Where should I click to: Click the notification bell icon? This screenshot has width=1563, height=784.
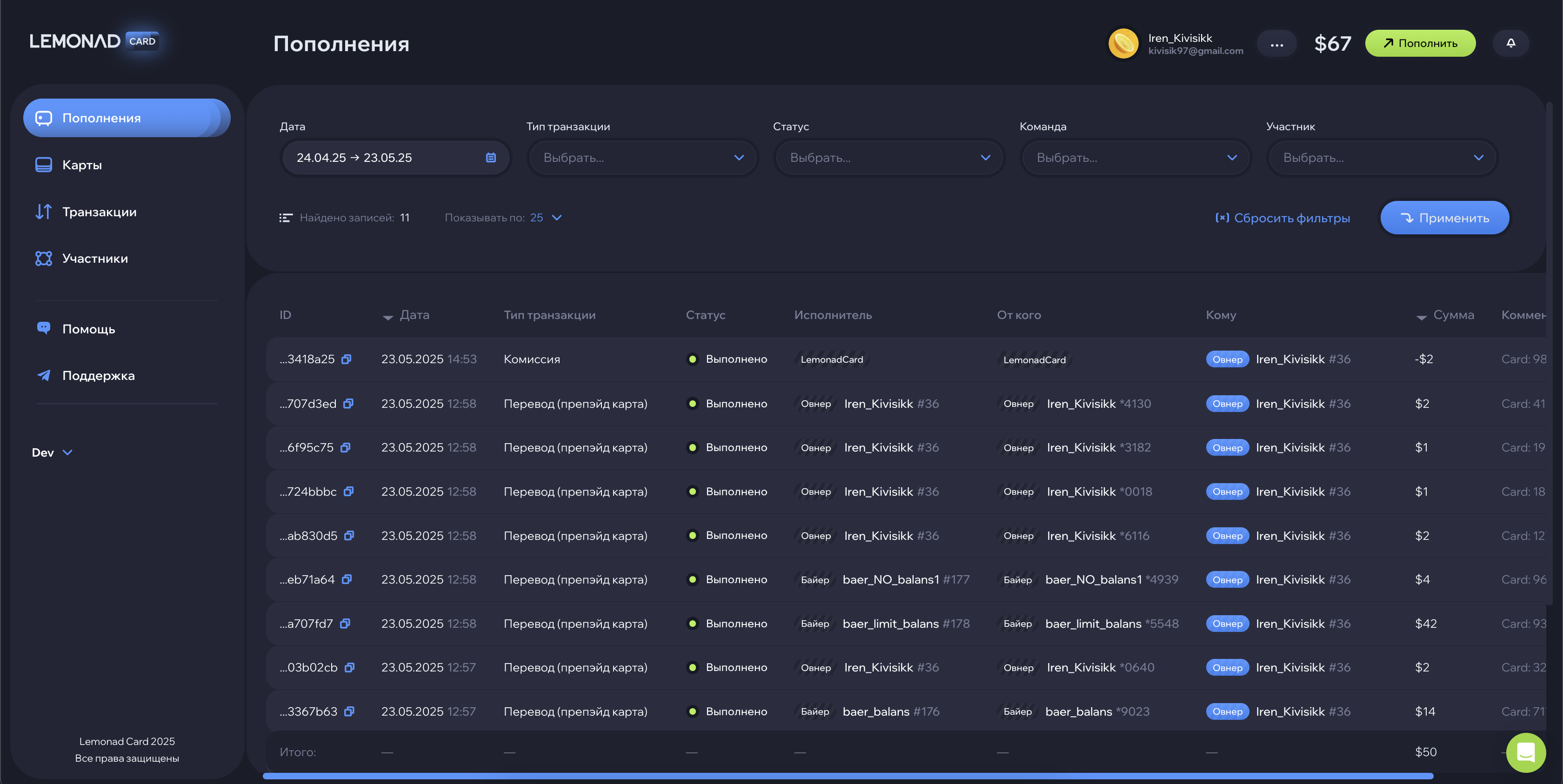1510,43
